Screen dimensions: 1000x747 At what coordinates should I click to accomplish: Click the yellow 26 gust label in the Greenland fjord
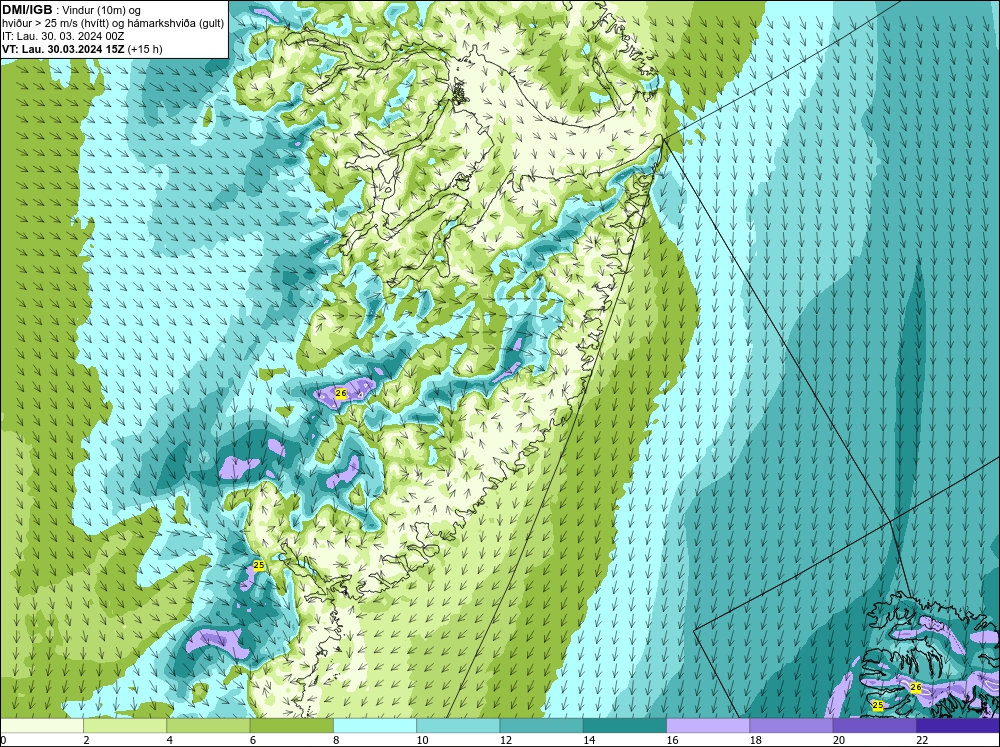point(341,393)
